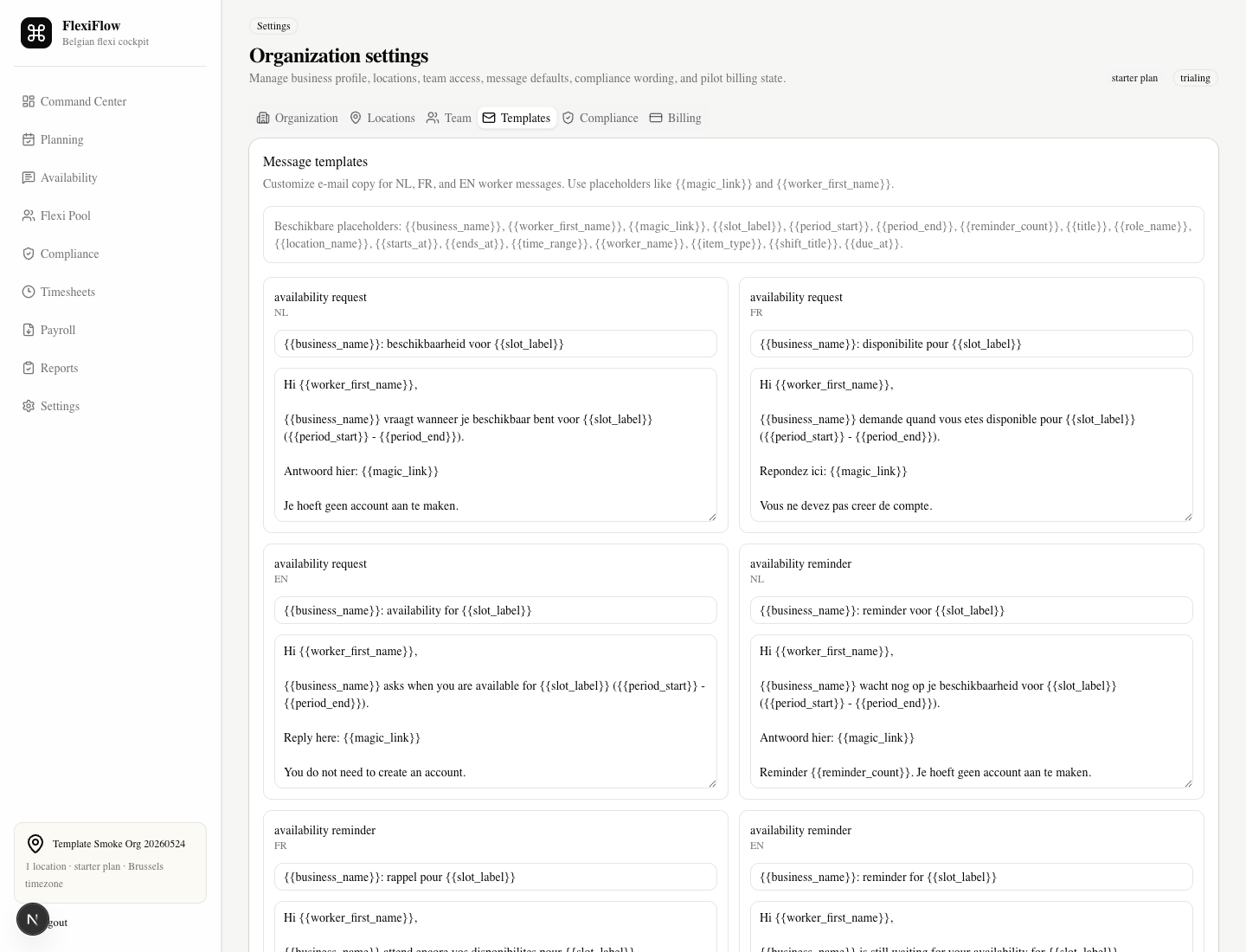This screenshot has height=952, width=1246.
Task: Click the FlexiFlow command logo icon
Action: click(36, 33)
